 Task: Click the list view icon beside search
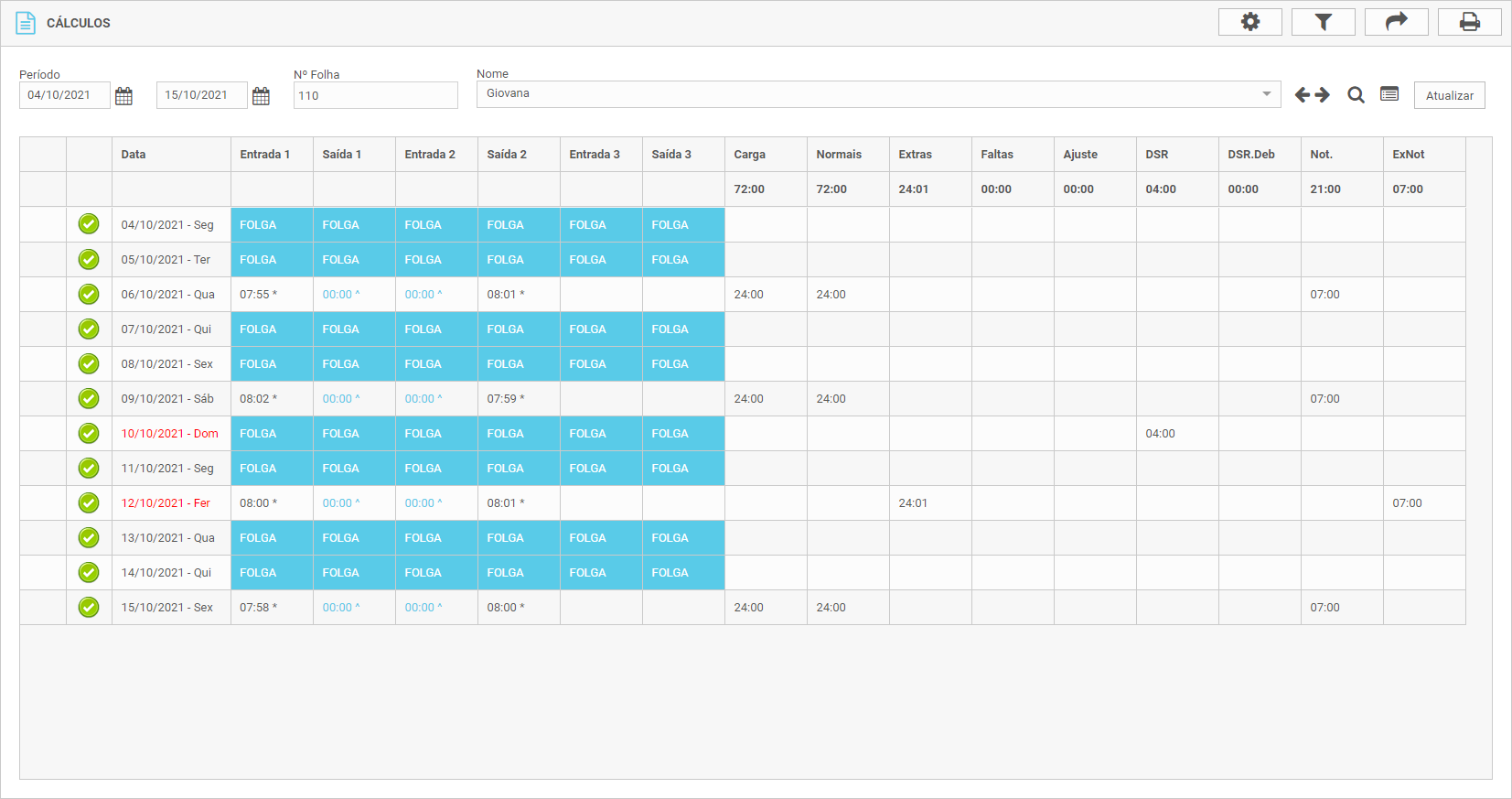pyautogui.click(x=1389, y=94)
